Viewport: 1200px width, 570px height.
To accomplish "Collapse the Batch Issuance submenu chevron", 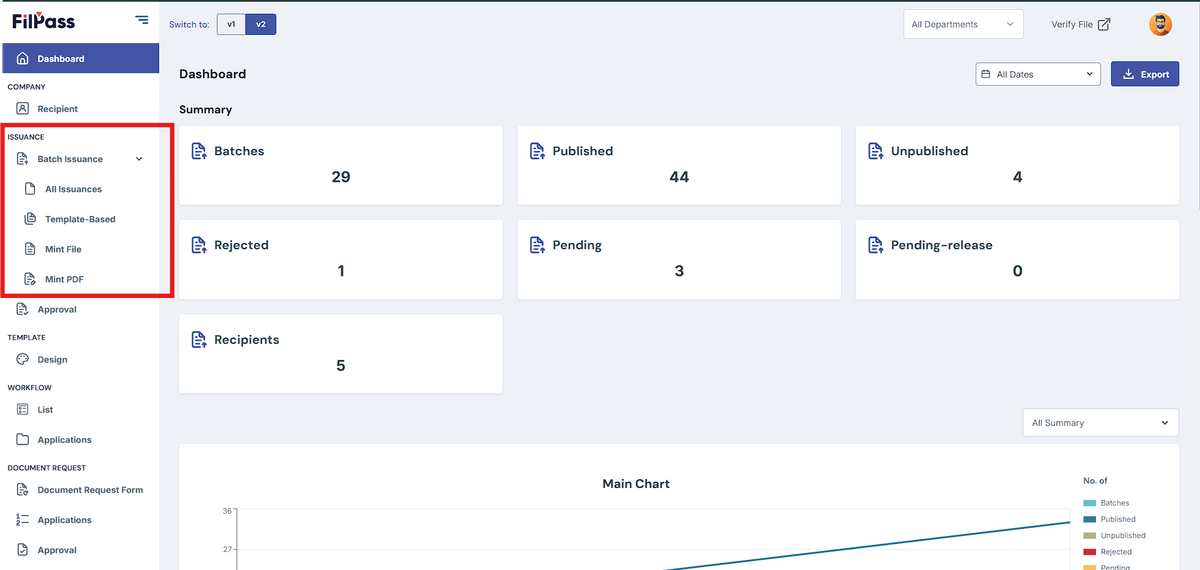I will pyautogui.click(x=139, y=159).
